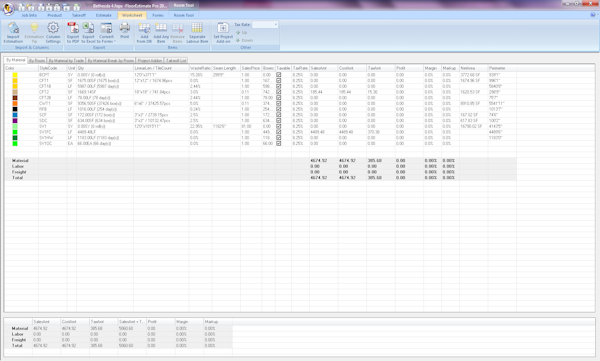Viewport: 600px width, 361px height.
Task: Toggle Taxable checkbox for SV1 row
Action: tap(279, 126)
